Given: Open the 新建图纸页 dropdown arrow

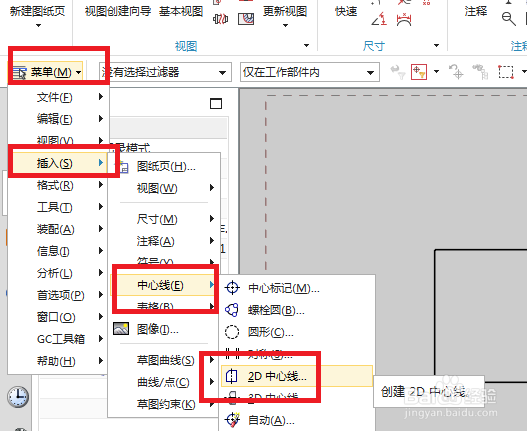Looking at the screenshot, I should (38, 26).
